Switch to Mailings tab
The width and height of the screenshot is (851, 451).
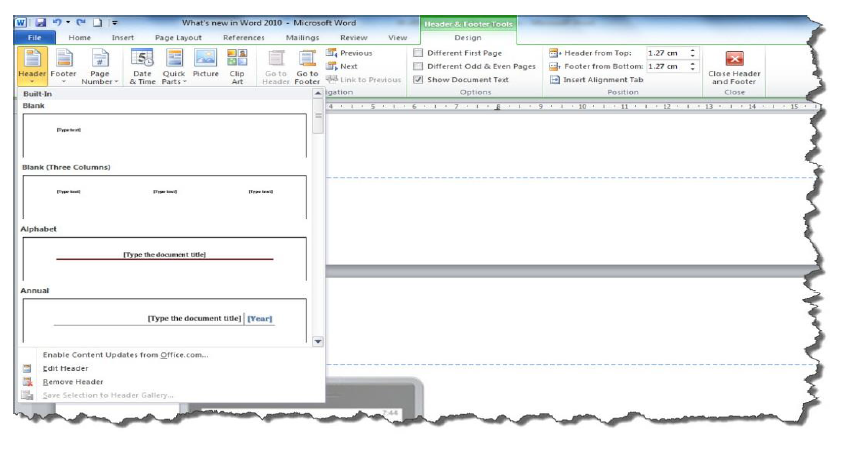[302, 37]
